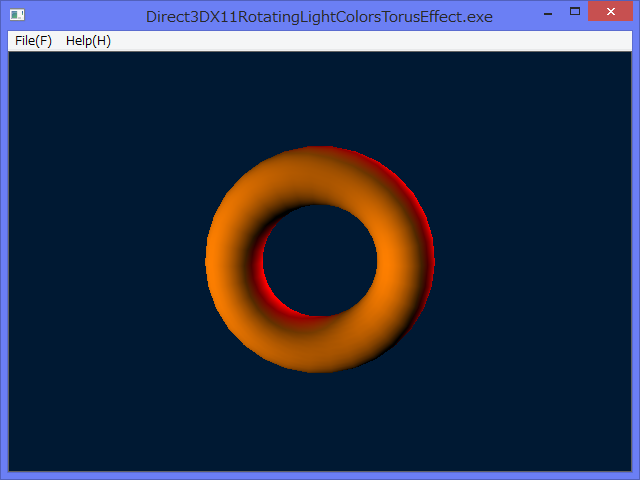
Task: Close the Direct3DX11RotatingLightColorsTorusEffect window
Action: click(611, 11)
